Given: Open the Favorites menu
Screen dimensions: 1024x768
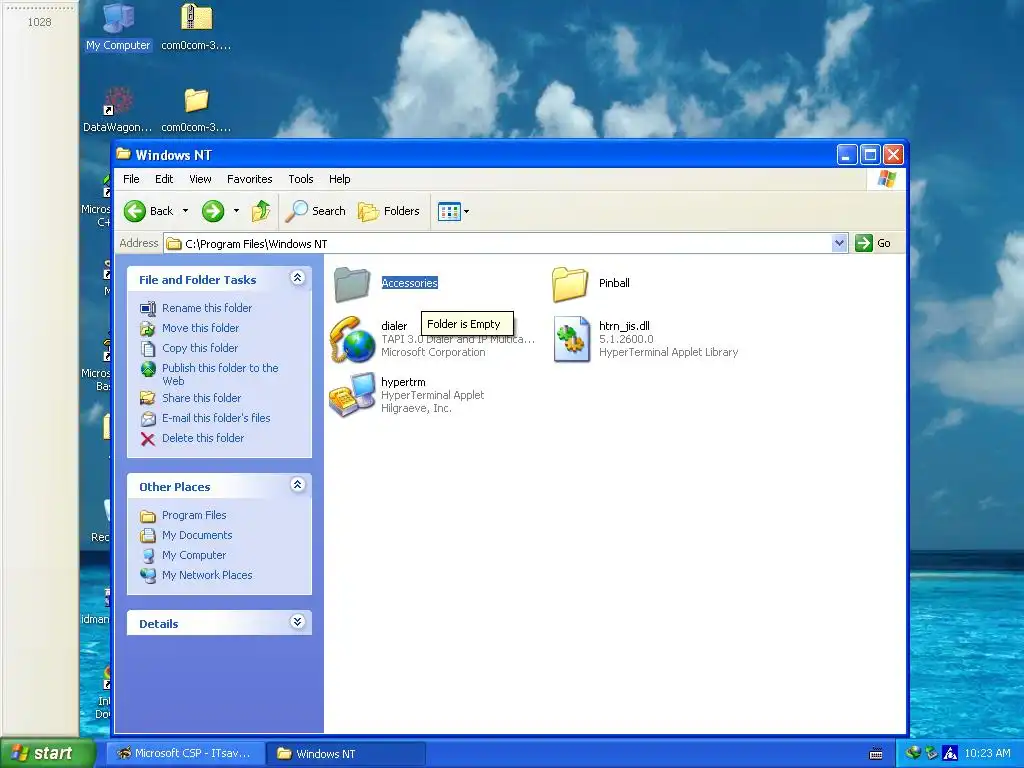Looking at the screenshot, I should tap(249, 179).
